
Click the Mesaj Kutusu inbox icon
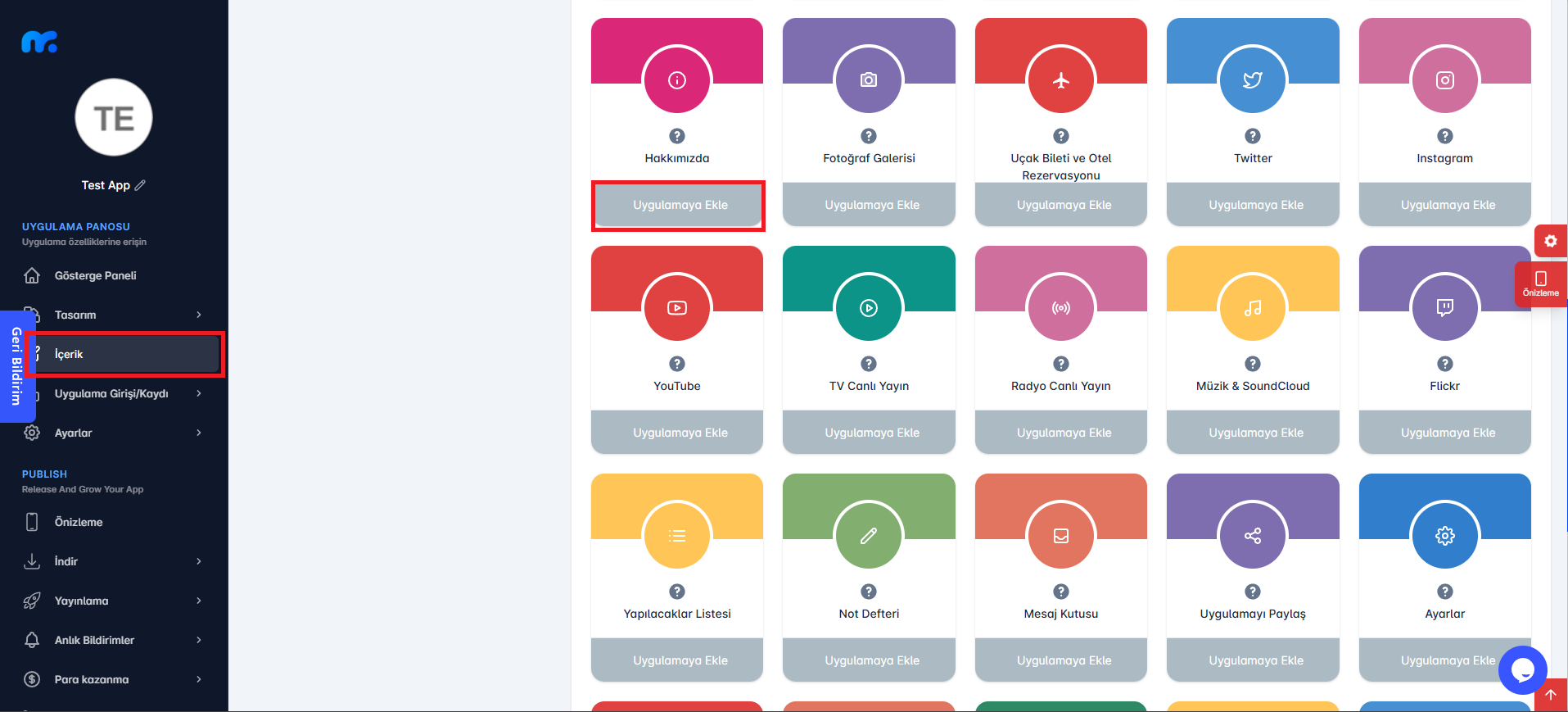[1061, 536]
